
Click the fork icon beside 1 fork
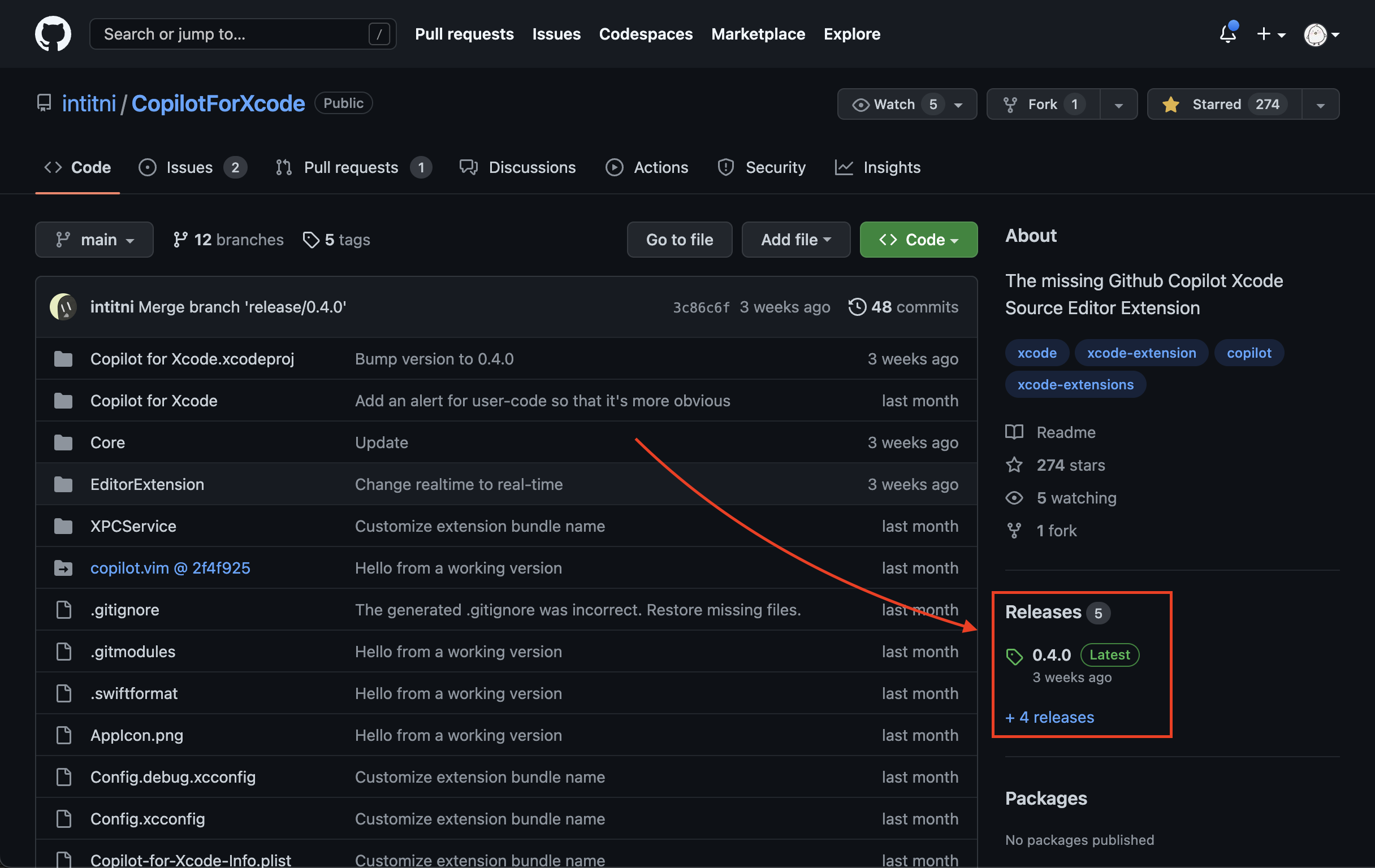tap(1014, 530)
